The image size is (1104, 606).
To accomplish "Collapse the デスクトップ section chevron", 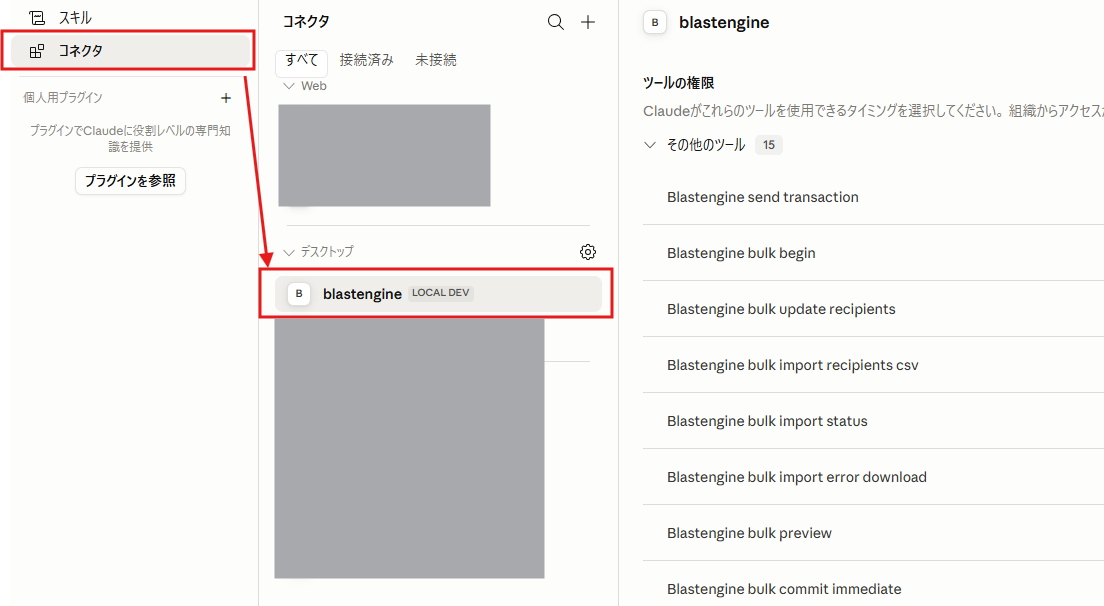I will pos(289,252).
